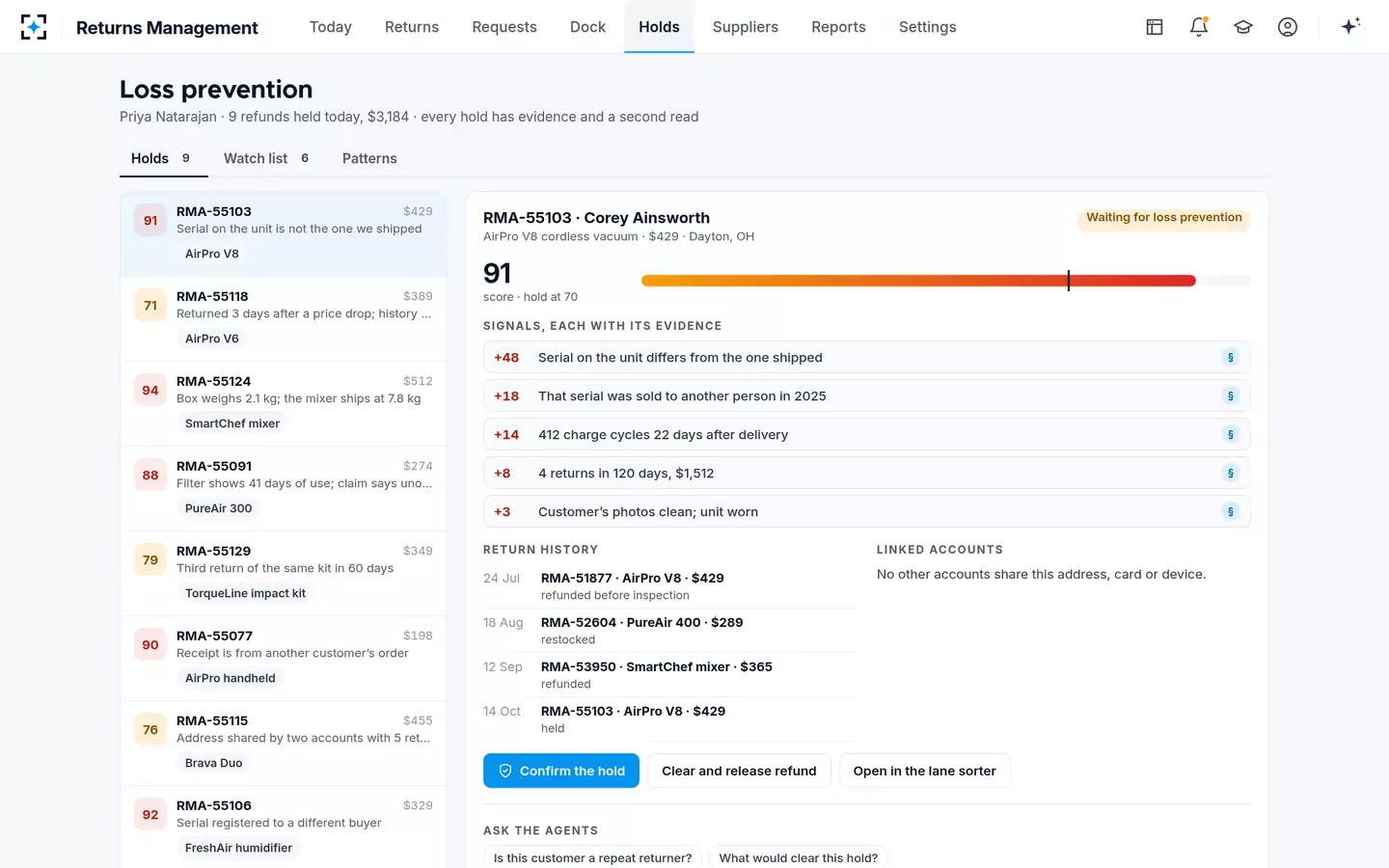Viewport: 1389px width, 868px height.
Task: Open past return RMA-52604 PureAir 400
Action: pyautogui.click(x=669, y=631)
